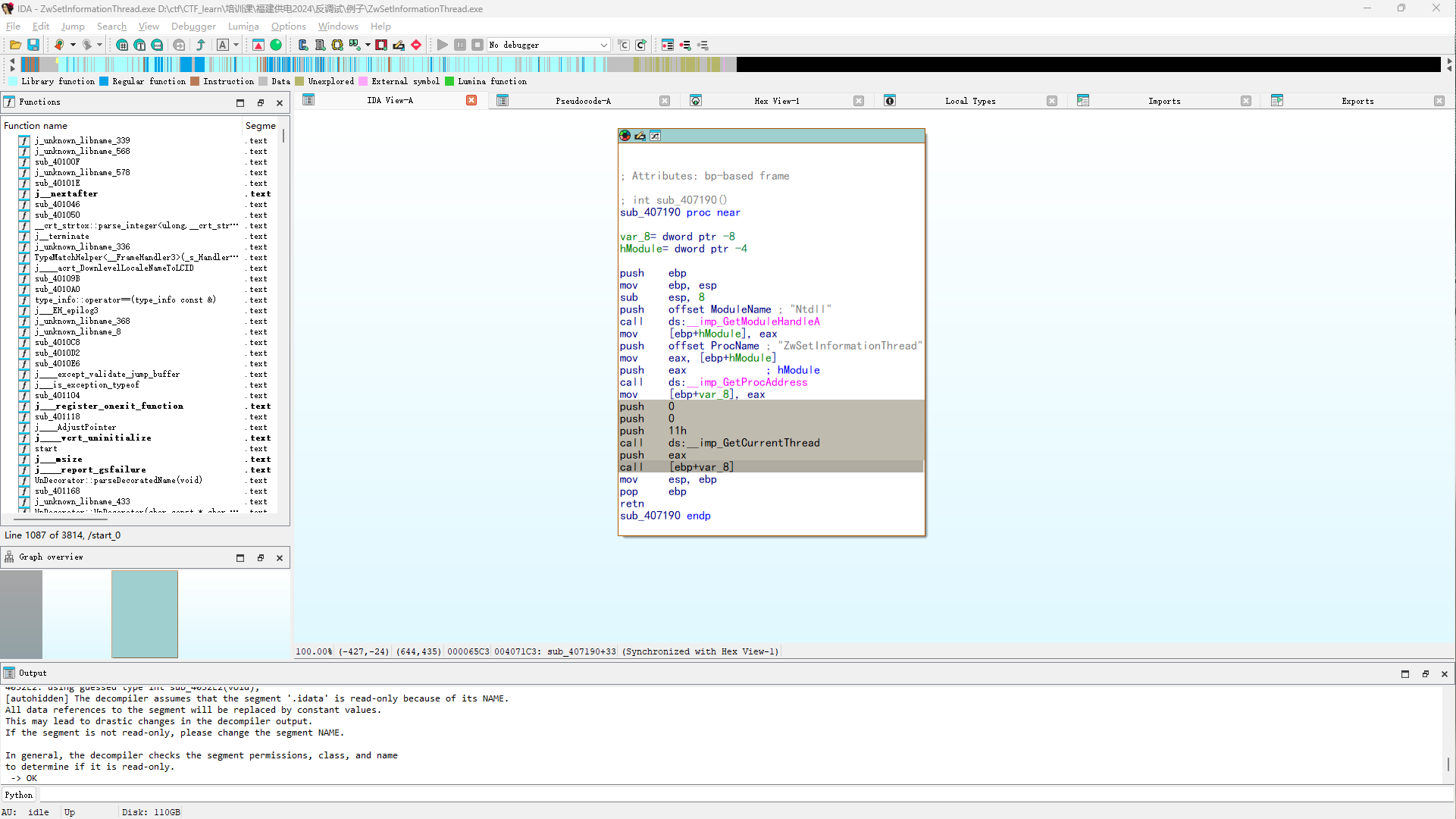Viewport: 1456px width, 819px height.
Task: Click the Python console label button
Action: [19, 795]
